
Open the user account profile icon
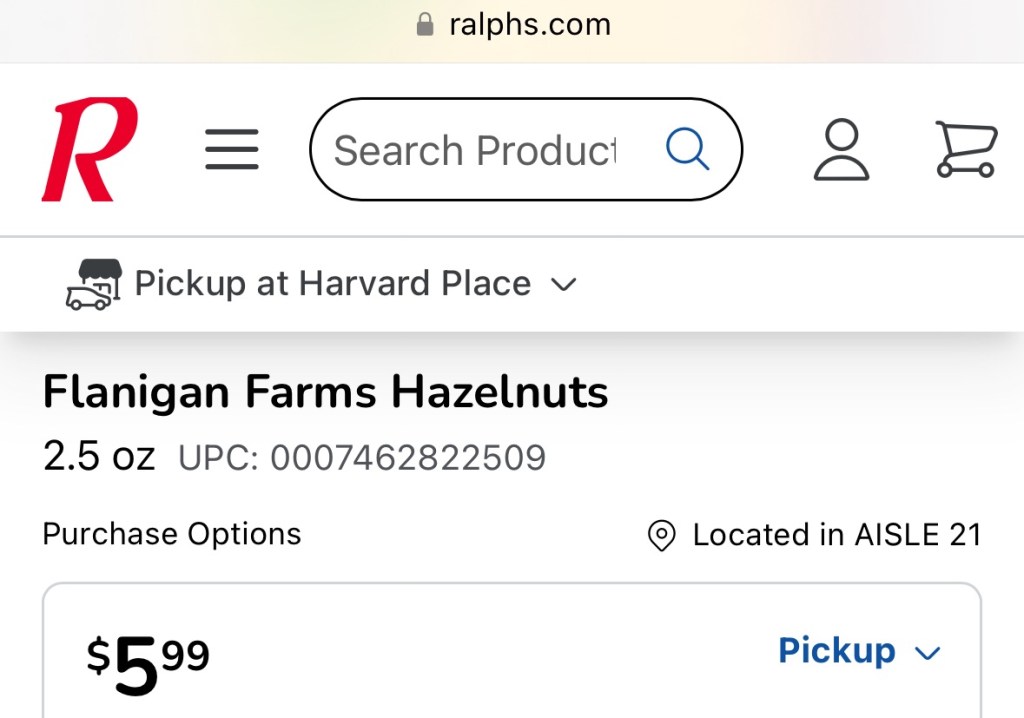(x=841, y=150)
